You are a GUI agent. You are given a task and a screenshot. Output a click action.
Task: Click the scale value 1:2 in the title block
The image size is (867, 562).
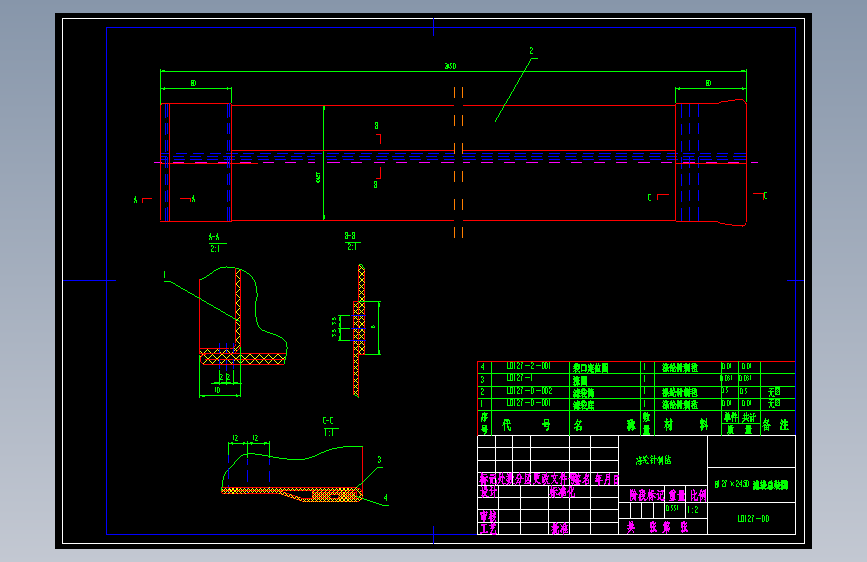point(693,510)
